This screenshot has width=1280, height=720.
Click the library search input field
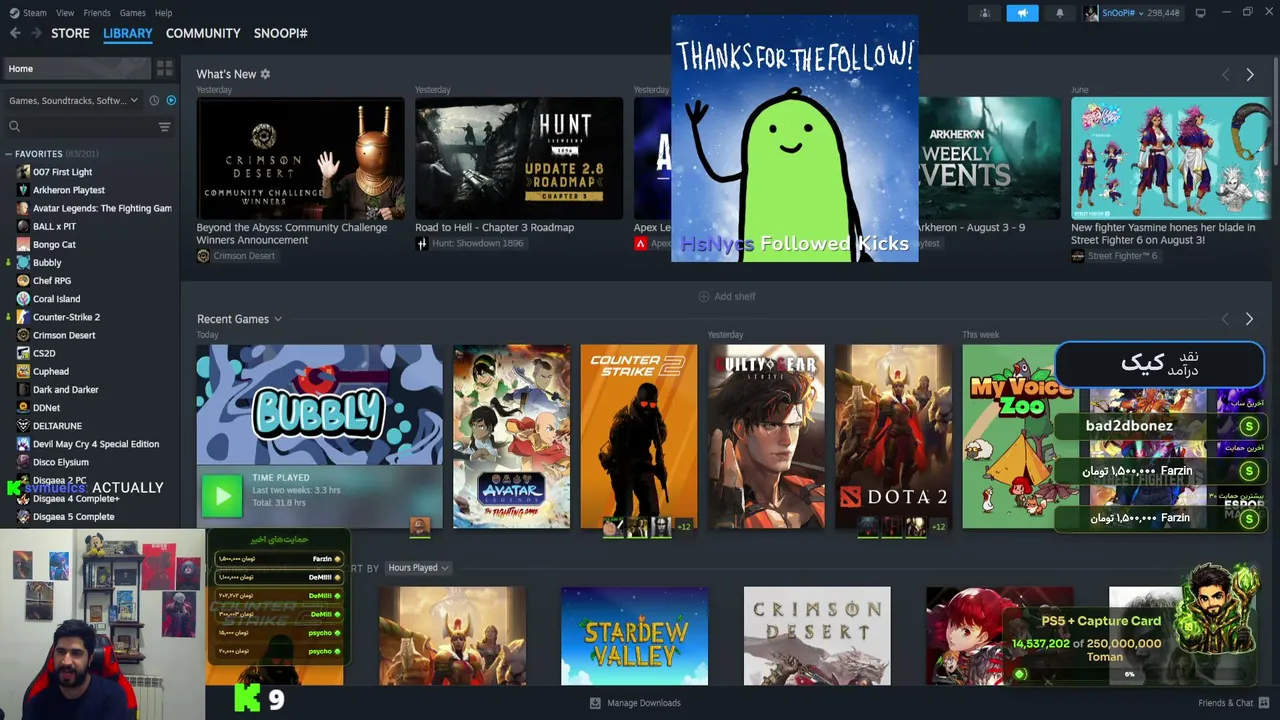click(x=90, y=127)
